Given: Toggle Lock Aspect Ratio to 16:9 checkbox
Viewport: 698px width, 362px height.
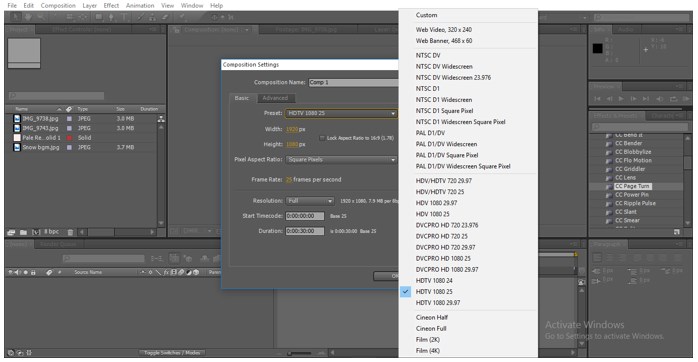Looking at the screenshot, I should [322, 138].
